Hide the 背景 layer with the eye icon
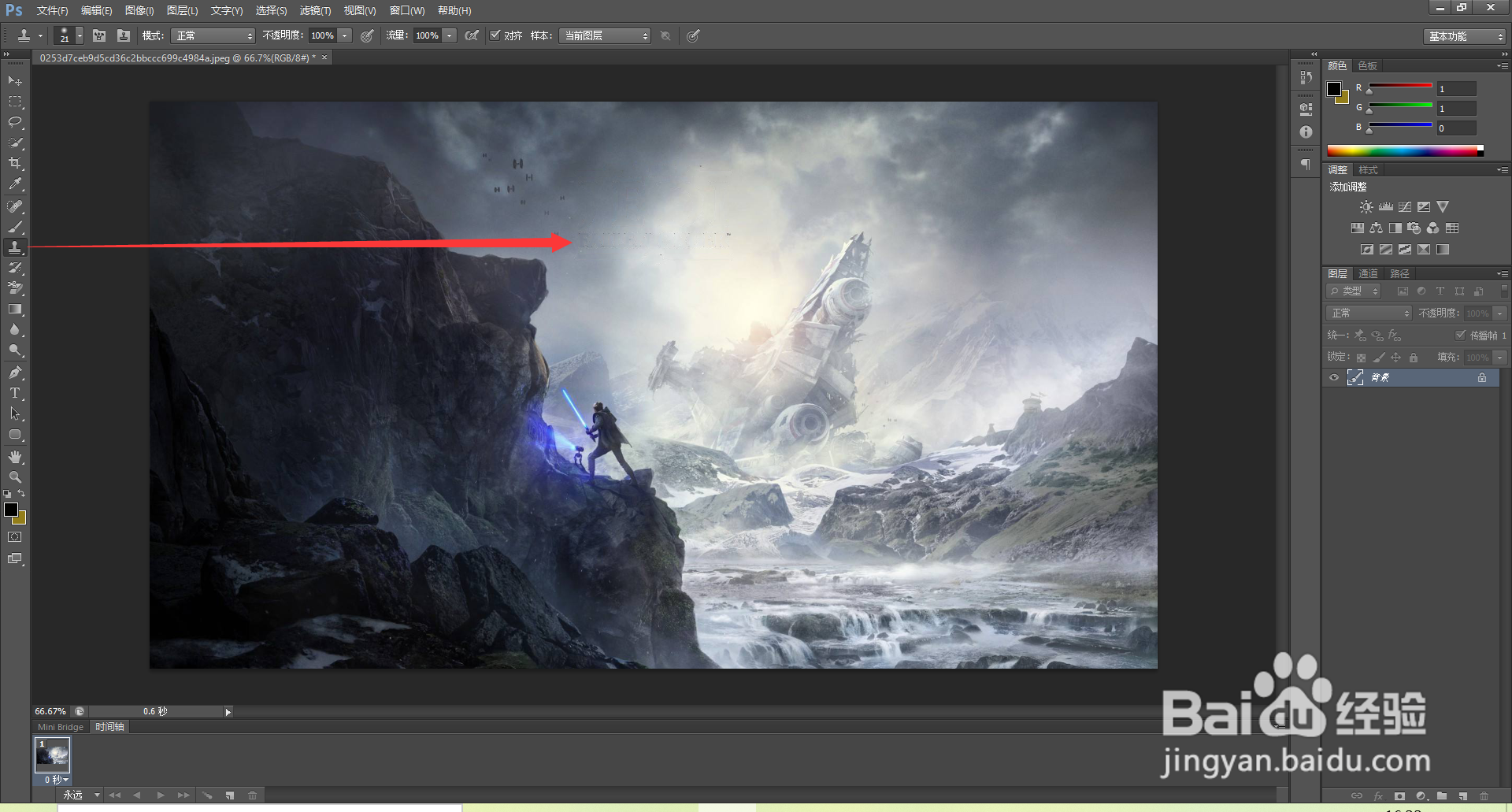 pos(1334,378)
